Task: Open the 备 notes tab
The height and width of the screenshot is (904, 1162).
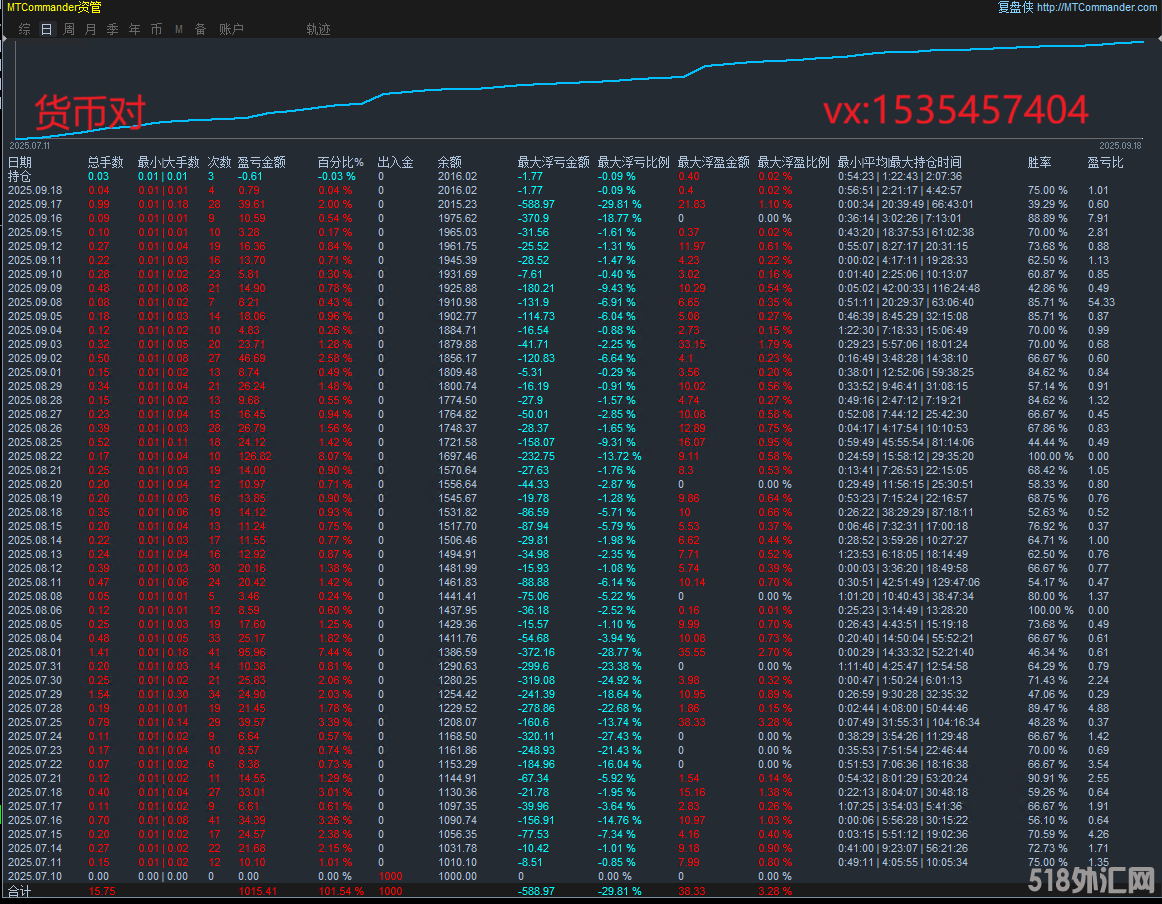Action: click(200, 30)
